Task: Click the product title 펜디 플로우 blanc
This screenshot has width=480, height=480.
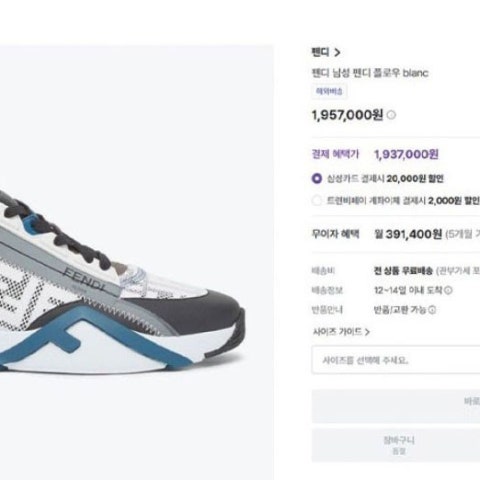Action: coord(370,73)
